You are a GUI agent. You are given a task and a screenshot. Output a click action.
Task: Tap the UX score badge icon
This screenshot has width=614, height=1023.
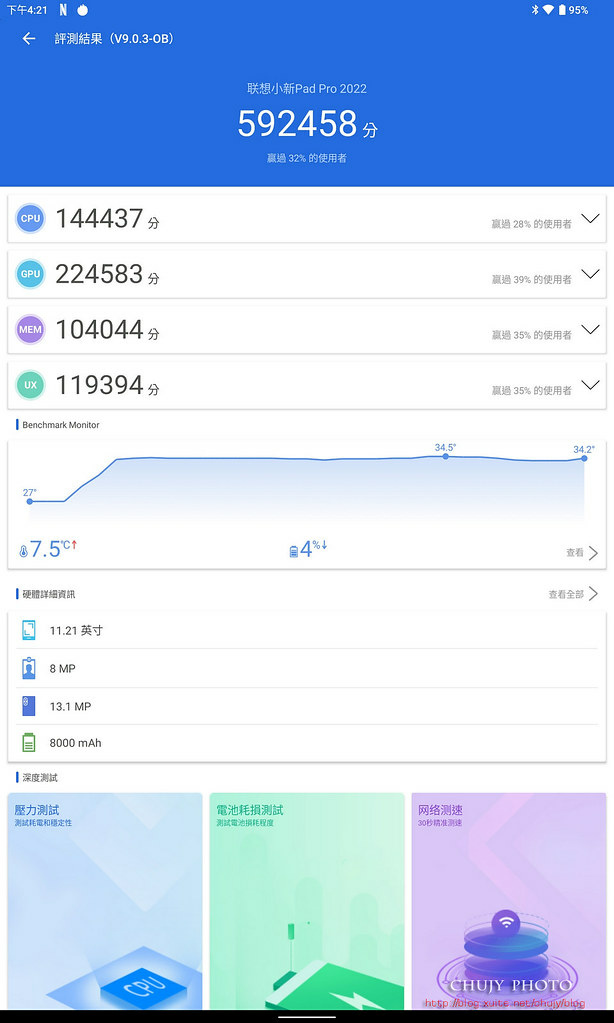[31, 385]
